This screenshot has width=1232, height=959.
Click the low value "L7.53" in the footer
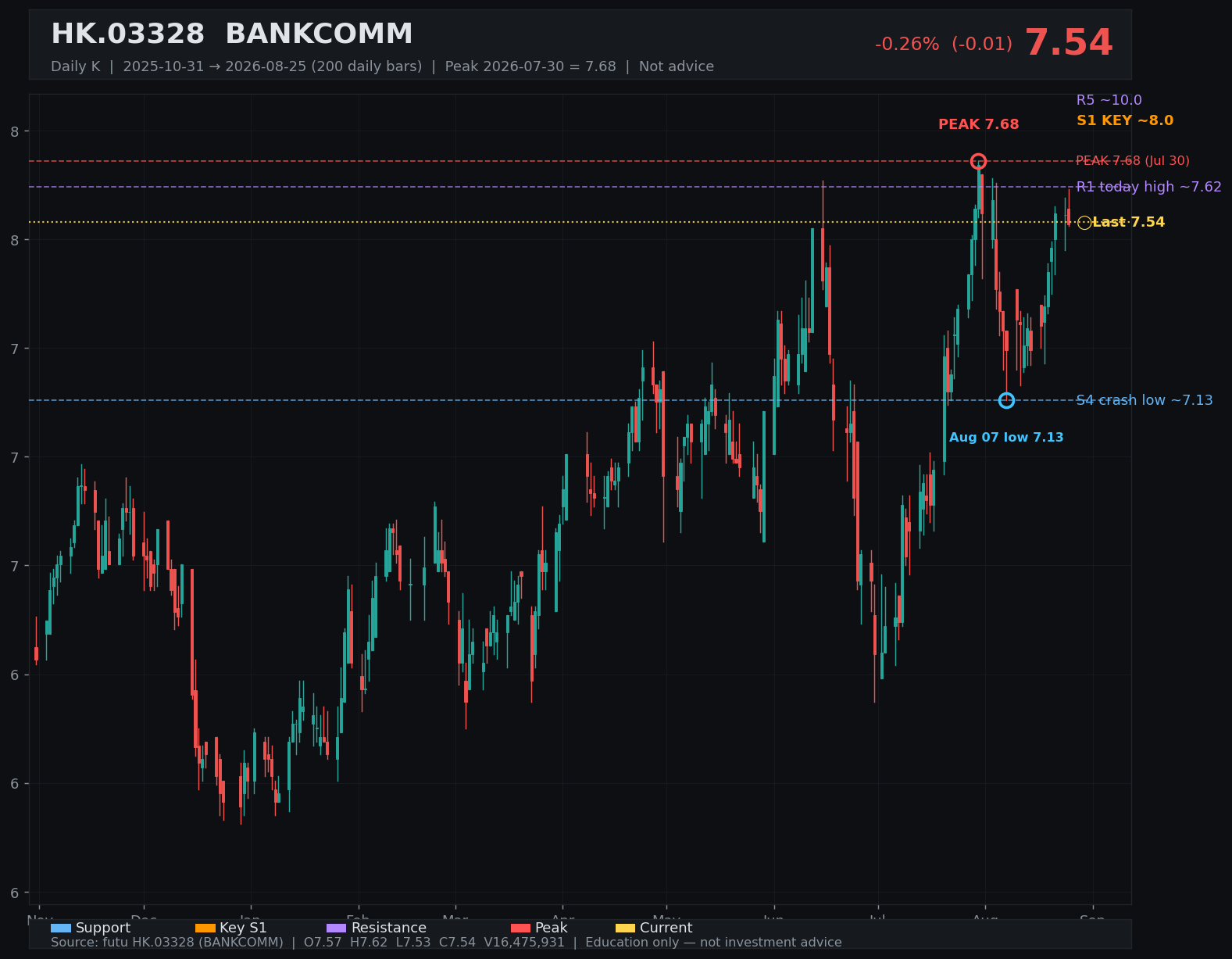pos(413,943)
